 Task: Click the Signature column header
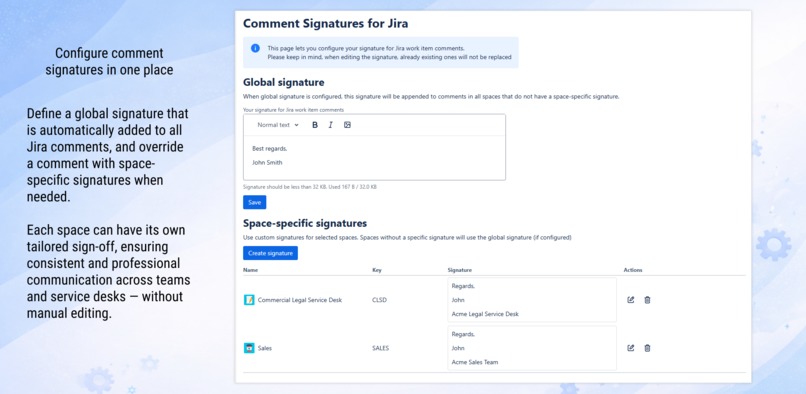[460, 270]
